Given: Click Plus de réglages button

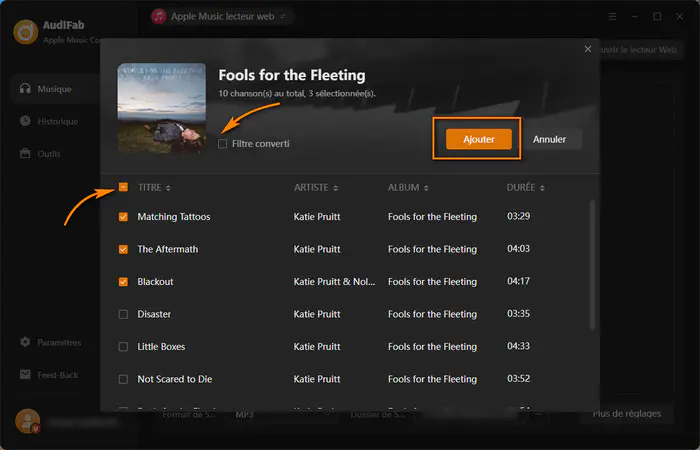Looking at the screenshot, I should 626,414.
